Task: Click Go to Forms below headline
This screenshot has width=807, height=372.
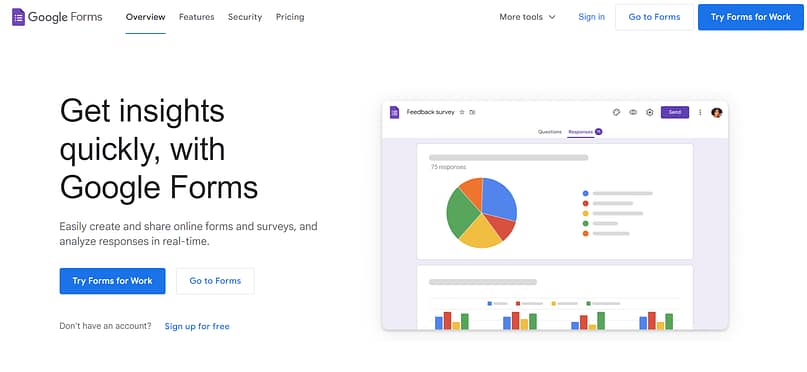Action: pos(215,281)
